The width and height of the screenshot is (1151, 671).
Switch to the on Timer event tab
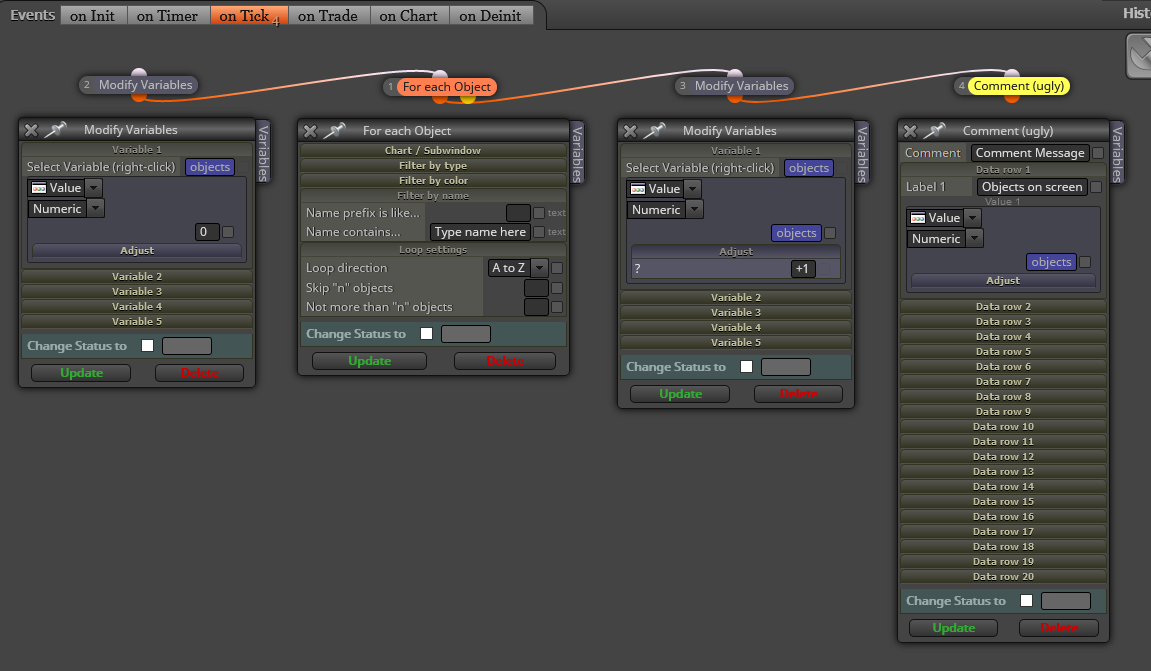click(x=167, y=15)
